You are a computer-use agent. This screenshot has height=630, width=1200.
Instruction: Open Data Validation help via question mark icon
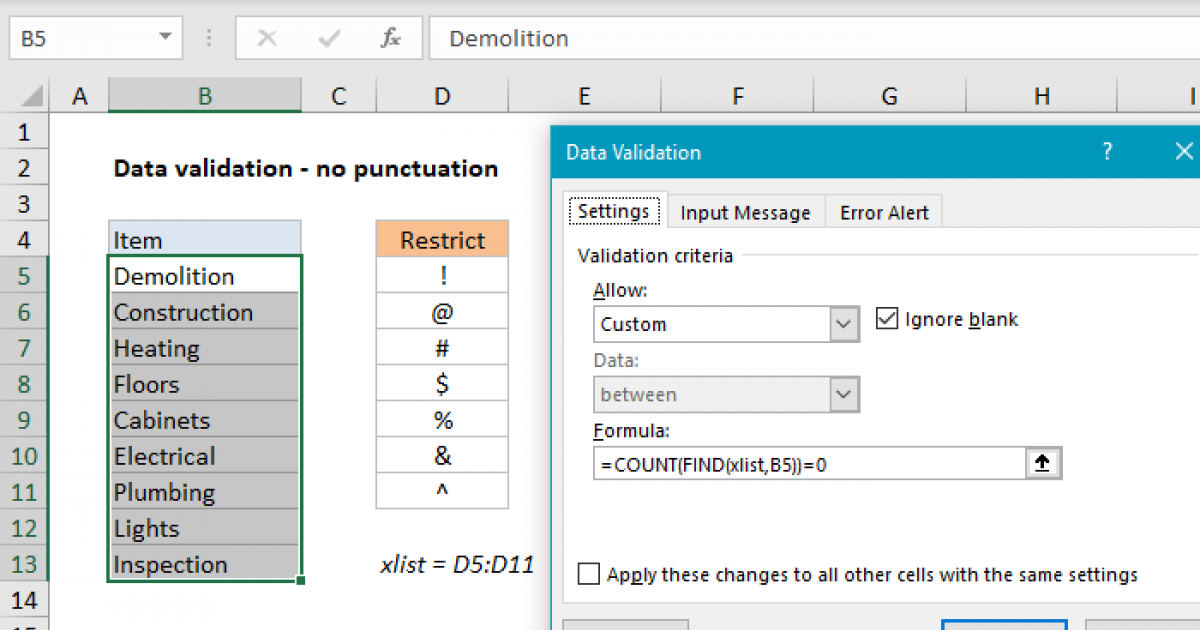click(1107, 151)
